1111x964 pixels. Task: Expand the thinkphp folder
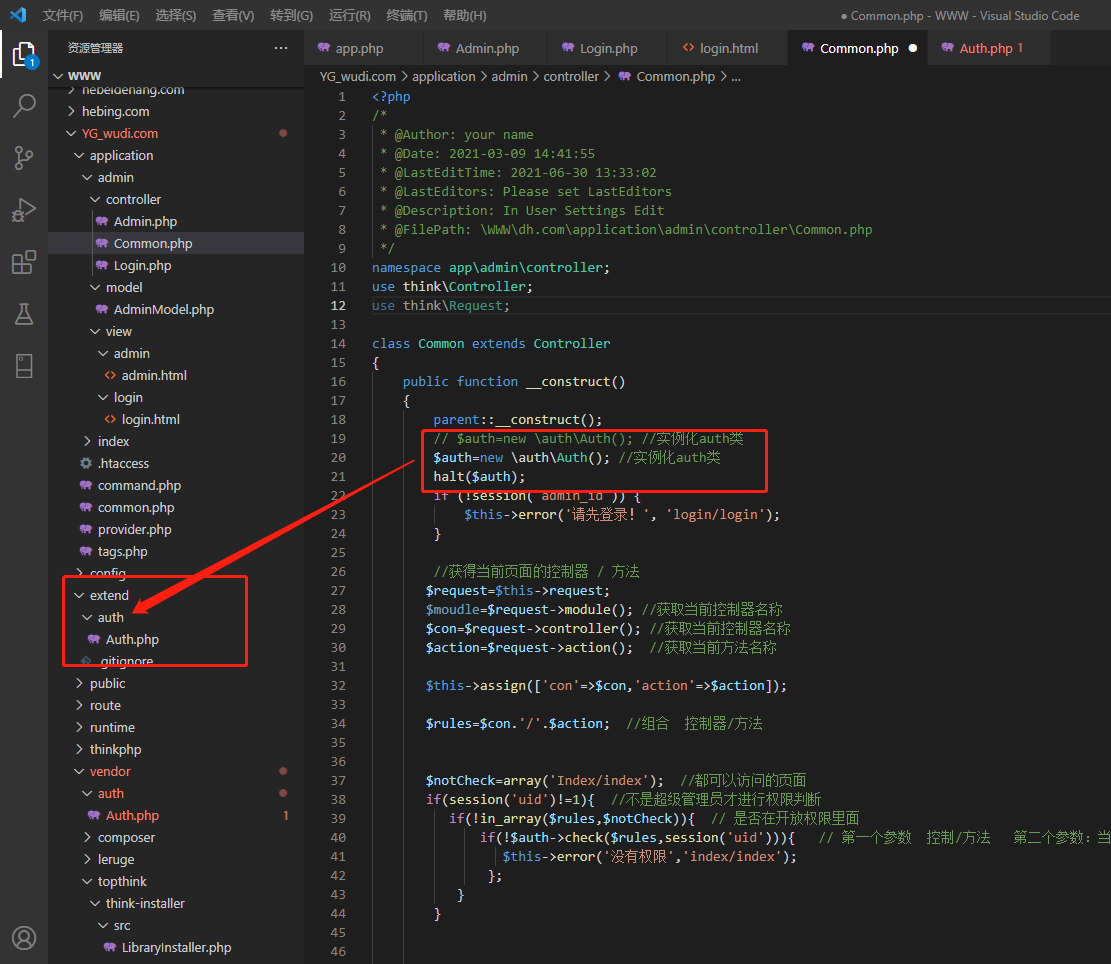pos(115,749)
